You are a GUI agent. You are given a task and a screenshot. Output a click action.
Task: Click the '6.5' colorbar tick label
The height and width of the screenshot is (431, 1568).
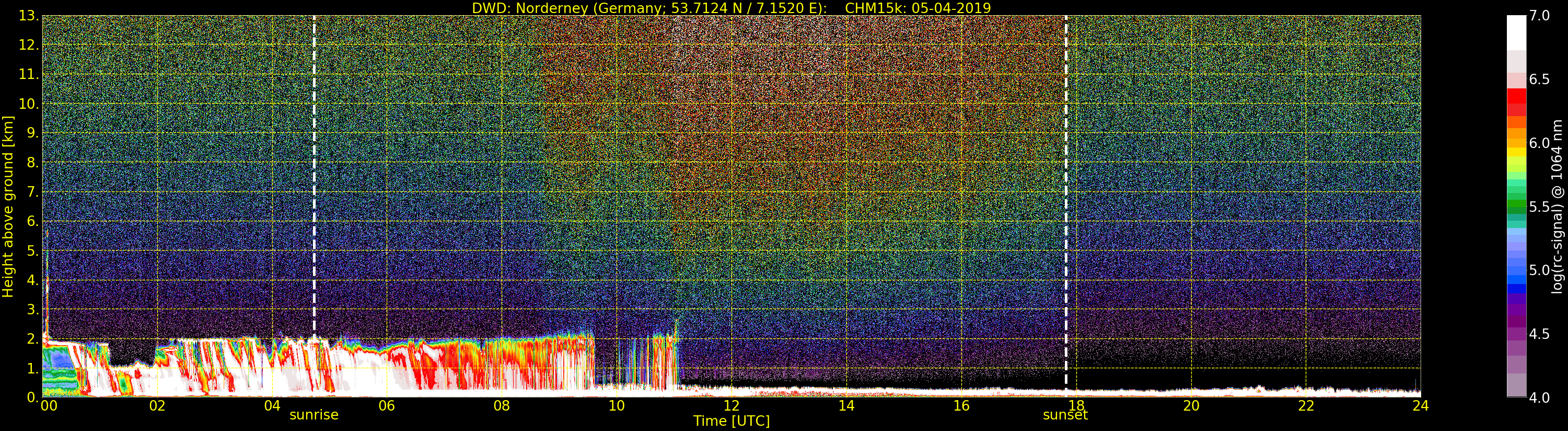pyautogui.click(x=1539, y=80)
